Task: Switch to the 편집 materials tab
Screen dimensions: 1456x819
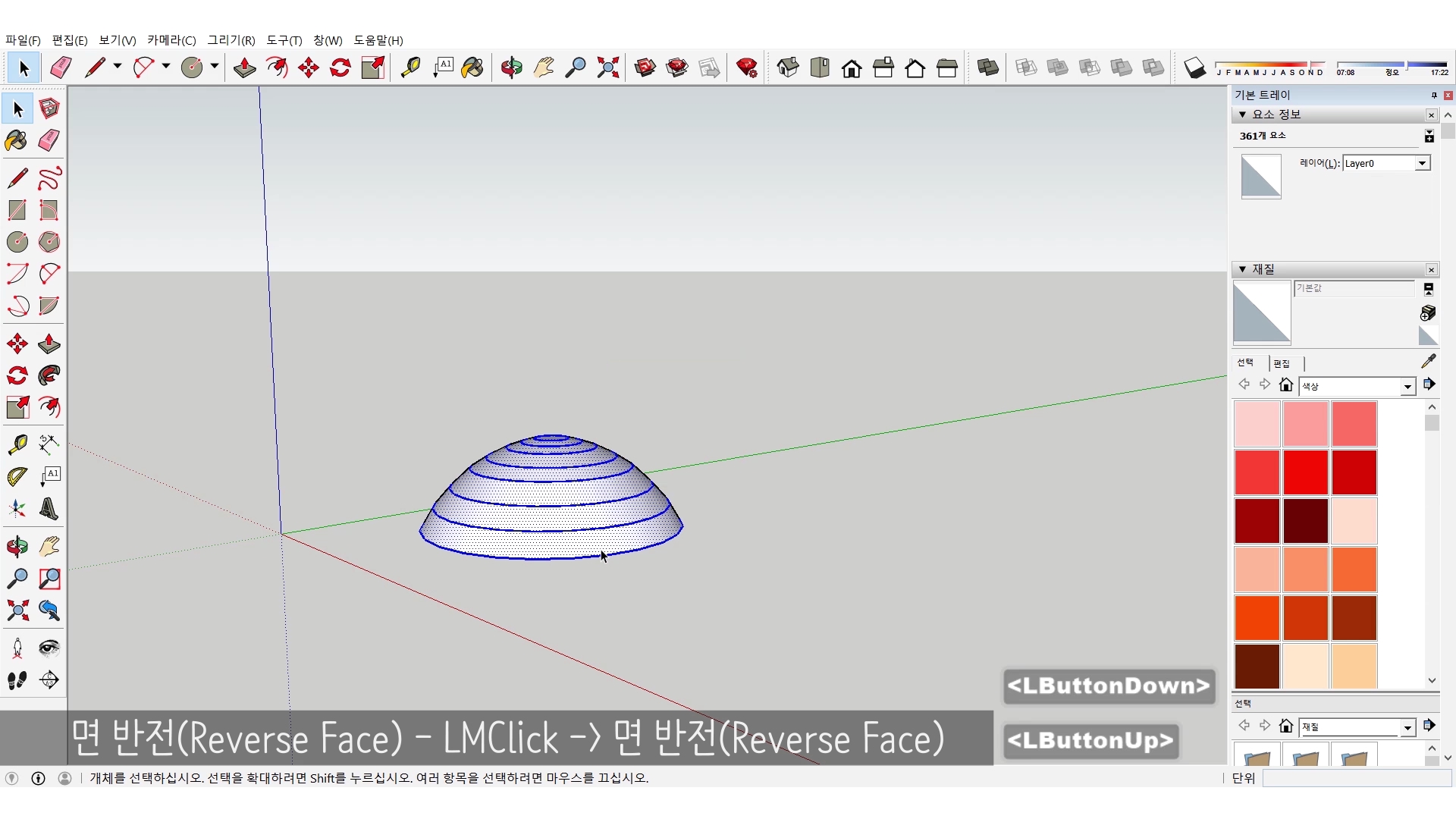Action: coord(1282,363)
